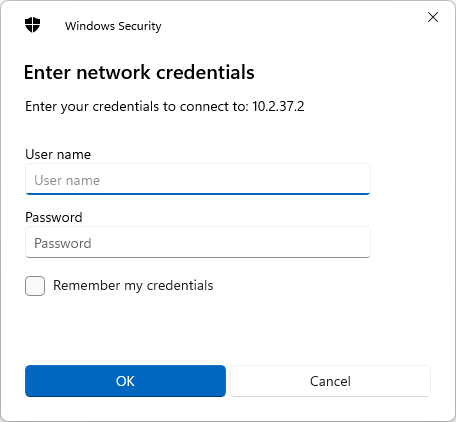Click the "Remember my credentials" label text
456x422 pixels.
coord(133,286)
